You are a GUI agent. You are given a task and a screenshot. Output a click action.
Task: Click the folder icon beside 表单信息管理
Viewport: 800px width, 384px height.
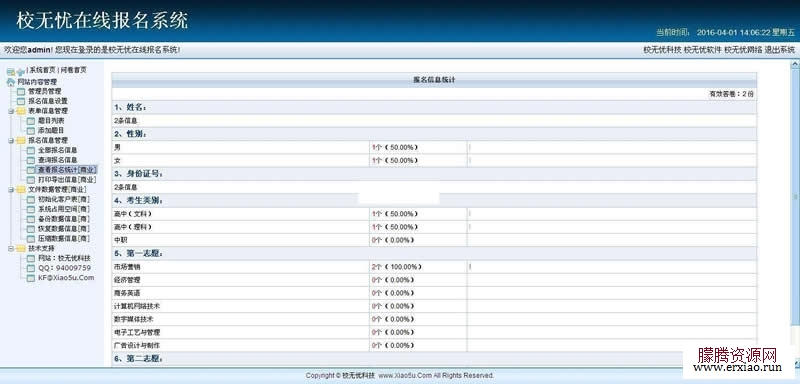click(21, 111)
